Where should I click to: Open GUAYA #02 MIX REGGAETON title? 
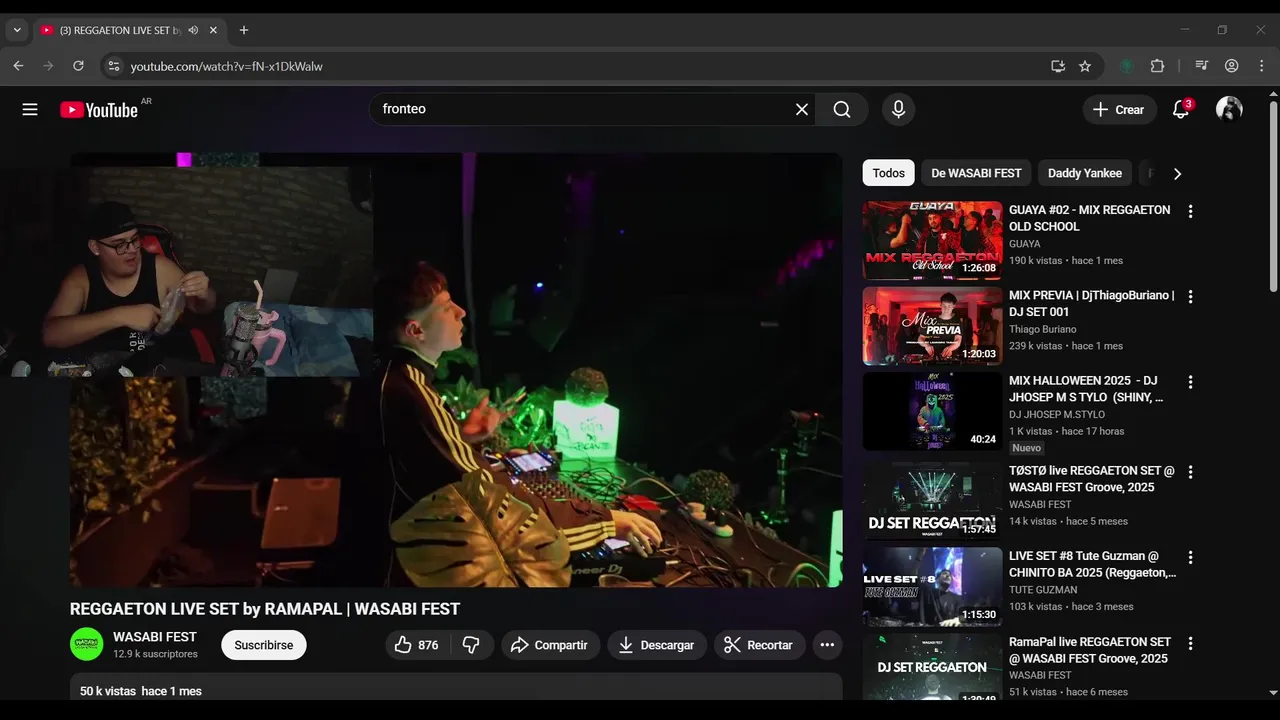pos(1090,218)
